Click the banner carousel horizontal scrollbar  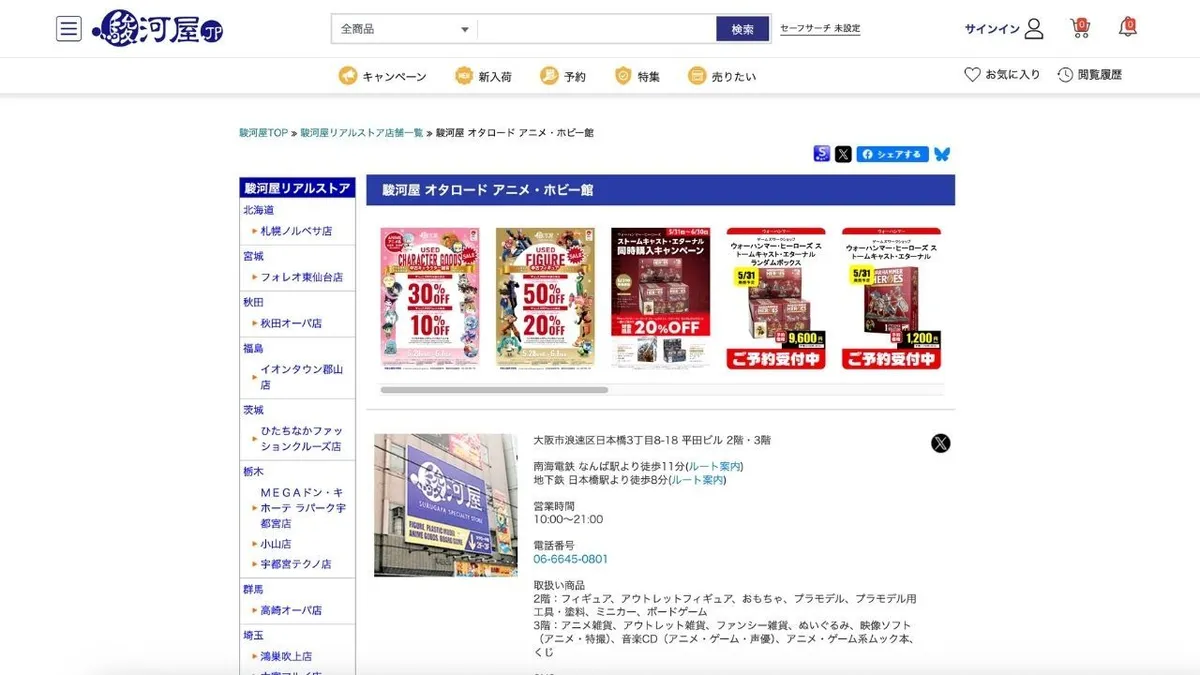(494, 390)
